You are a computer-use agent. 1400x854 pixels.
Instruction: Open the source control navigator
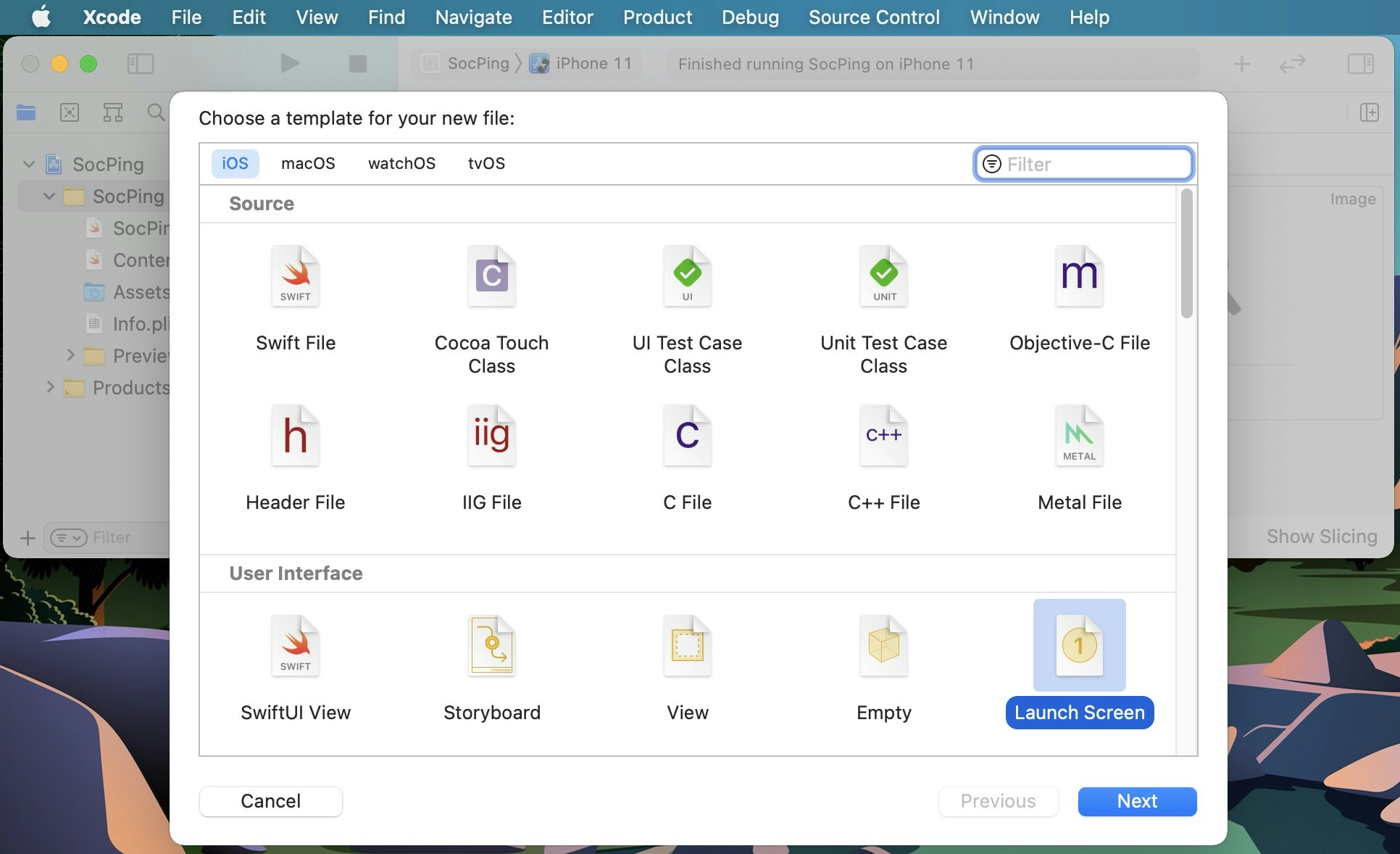(70, 112)
